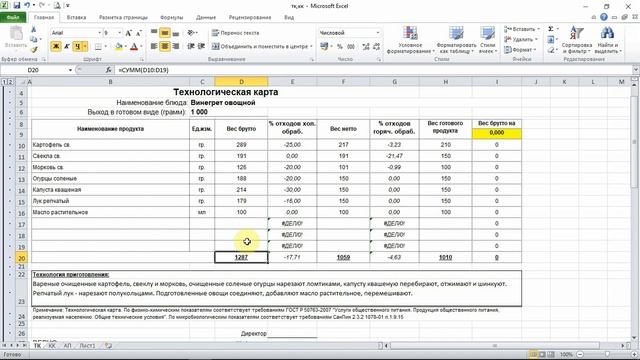This screenshot has height=360, width=640.
Task: Open the Excel Help question mark
Action: (x=604, y=17)
